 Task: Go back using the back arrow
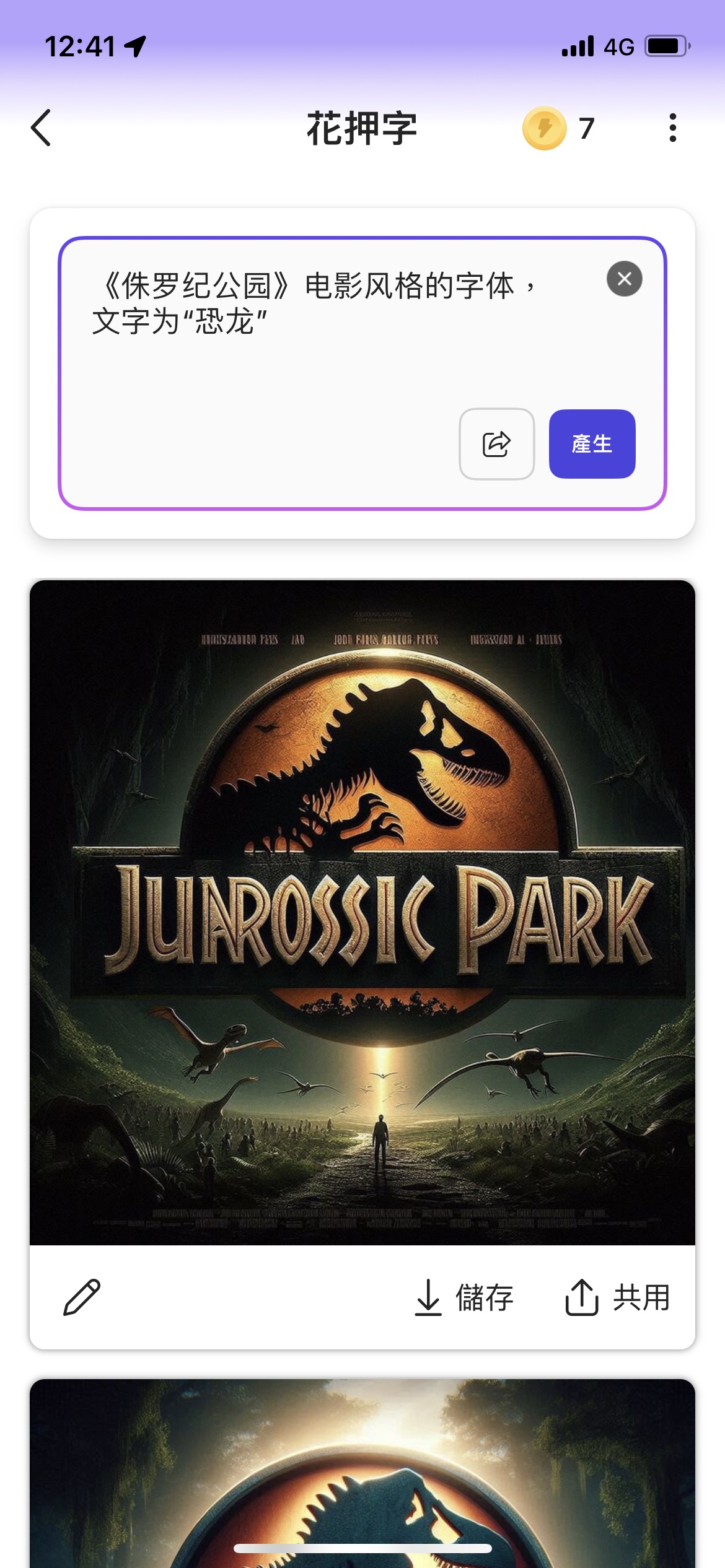point(42,128)
